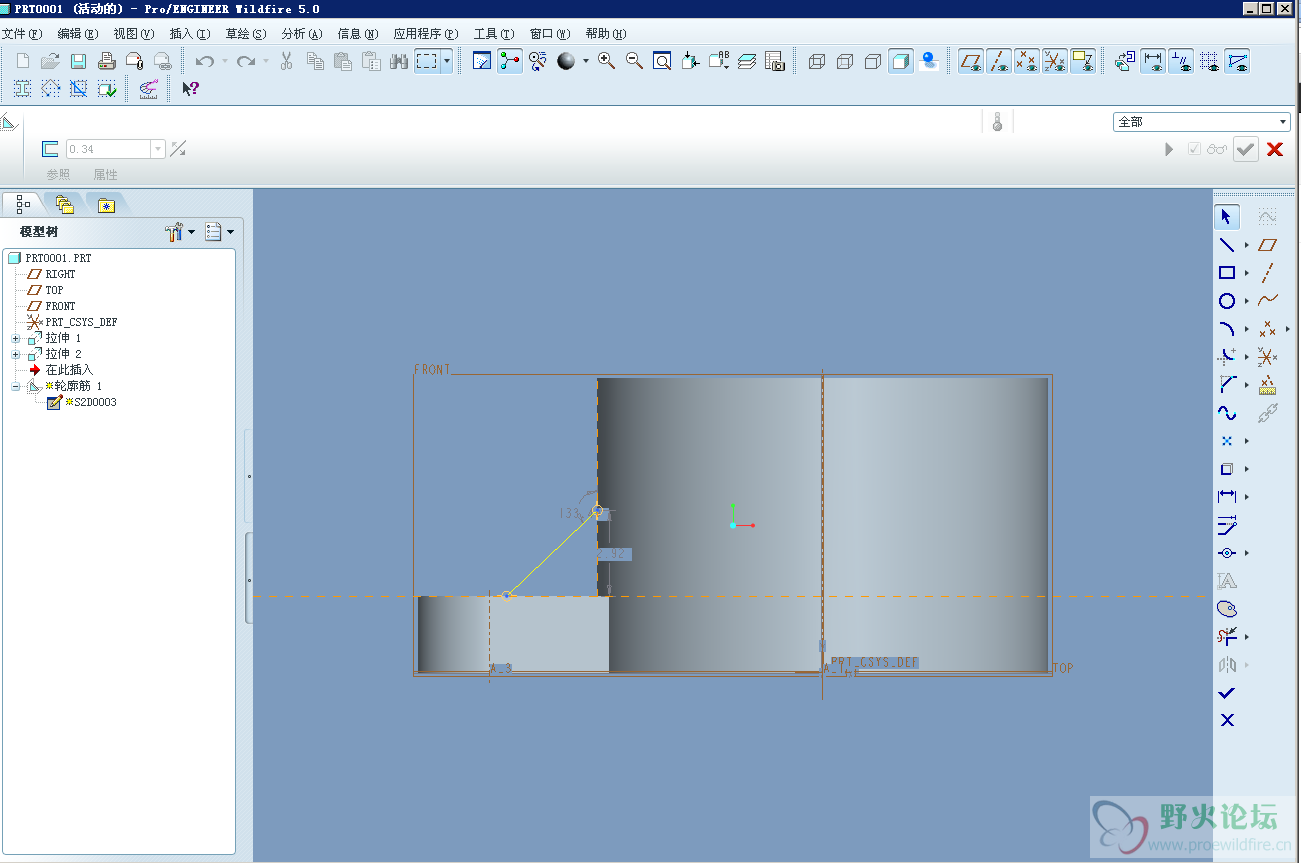Switch to the model tree tab
Image resolution: width=1301 pixels, height=863 pixels.
tap(22, 204)
